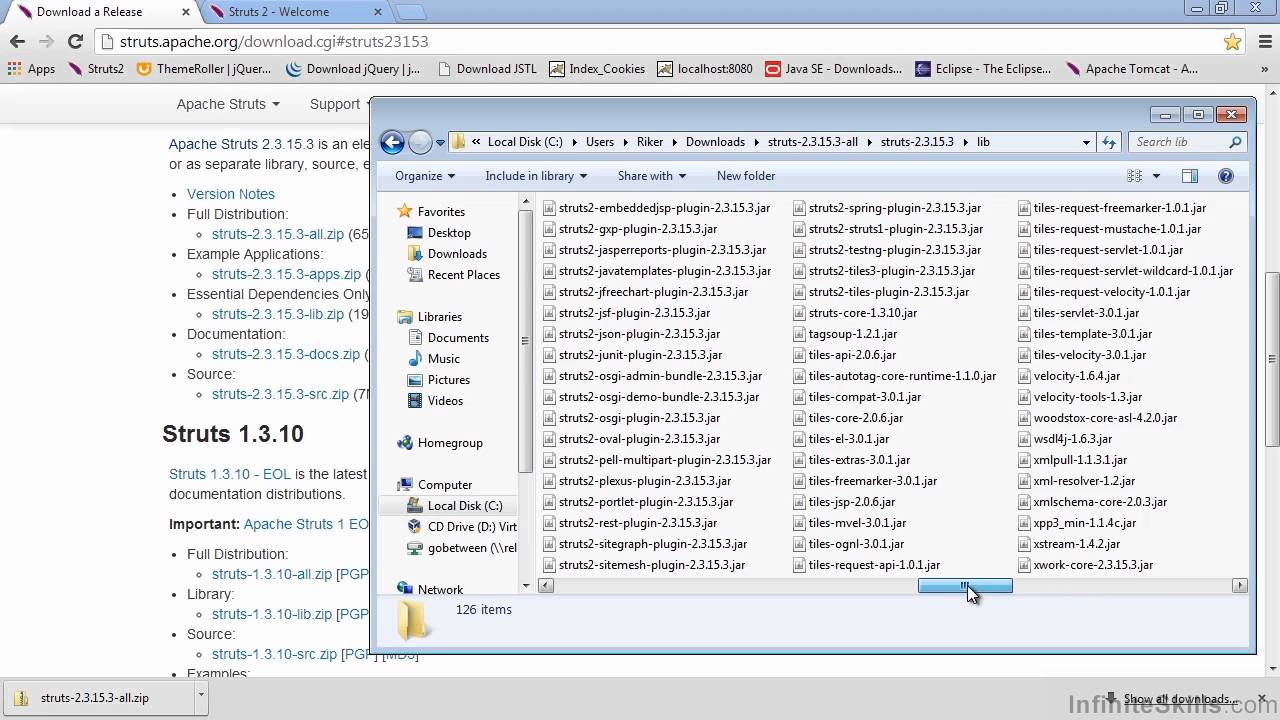Open address bar history dropdown
The height and width of the screenshot is (720, 1280).
pos(1086,142)
